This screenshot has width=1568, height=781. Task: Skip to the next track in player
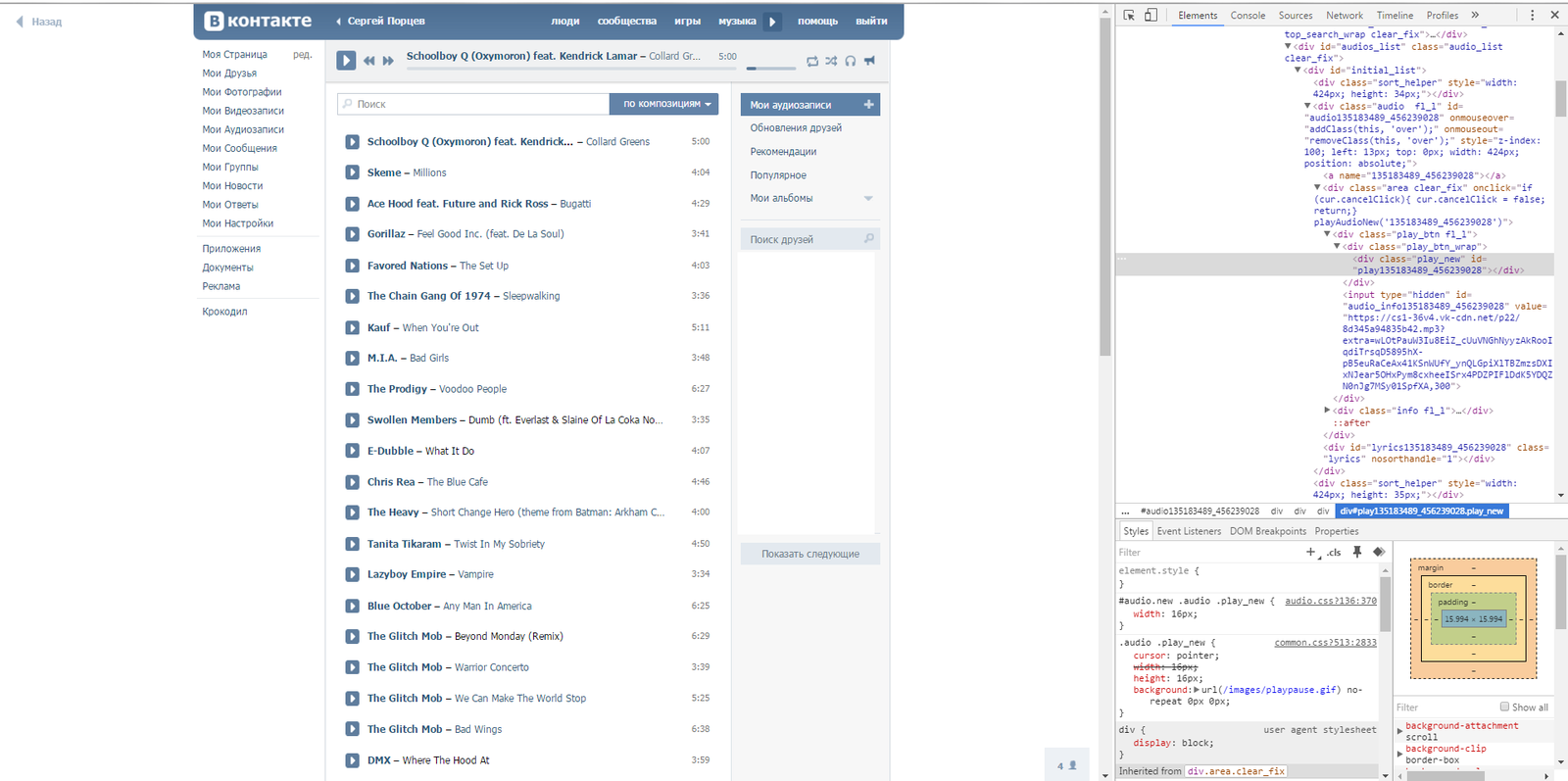[388, 61]
